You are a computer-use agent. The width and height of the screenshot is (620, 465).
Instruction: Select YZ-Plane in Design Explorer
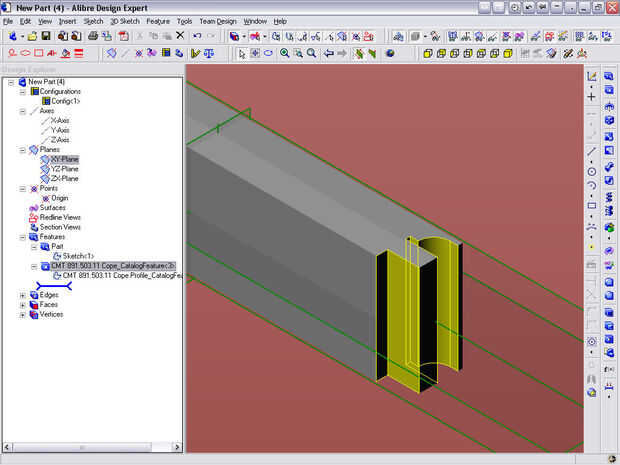pos(64,169)
